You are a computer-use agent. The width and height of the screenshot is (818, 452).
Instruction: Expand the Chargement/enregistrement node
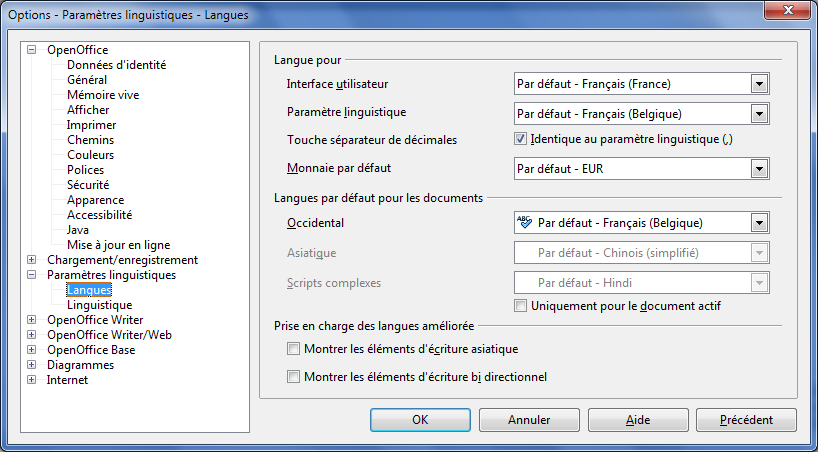(x=32, y=260)
